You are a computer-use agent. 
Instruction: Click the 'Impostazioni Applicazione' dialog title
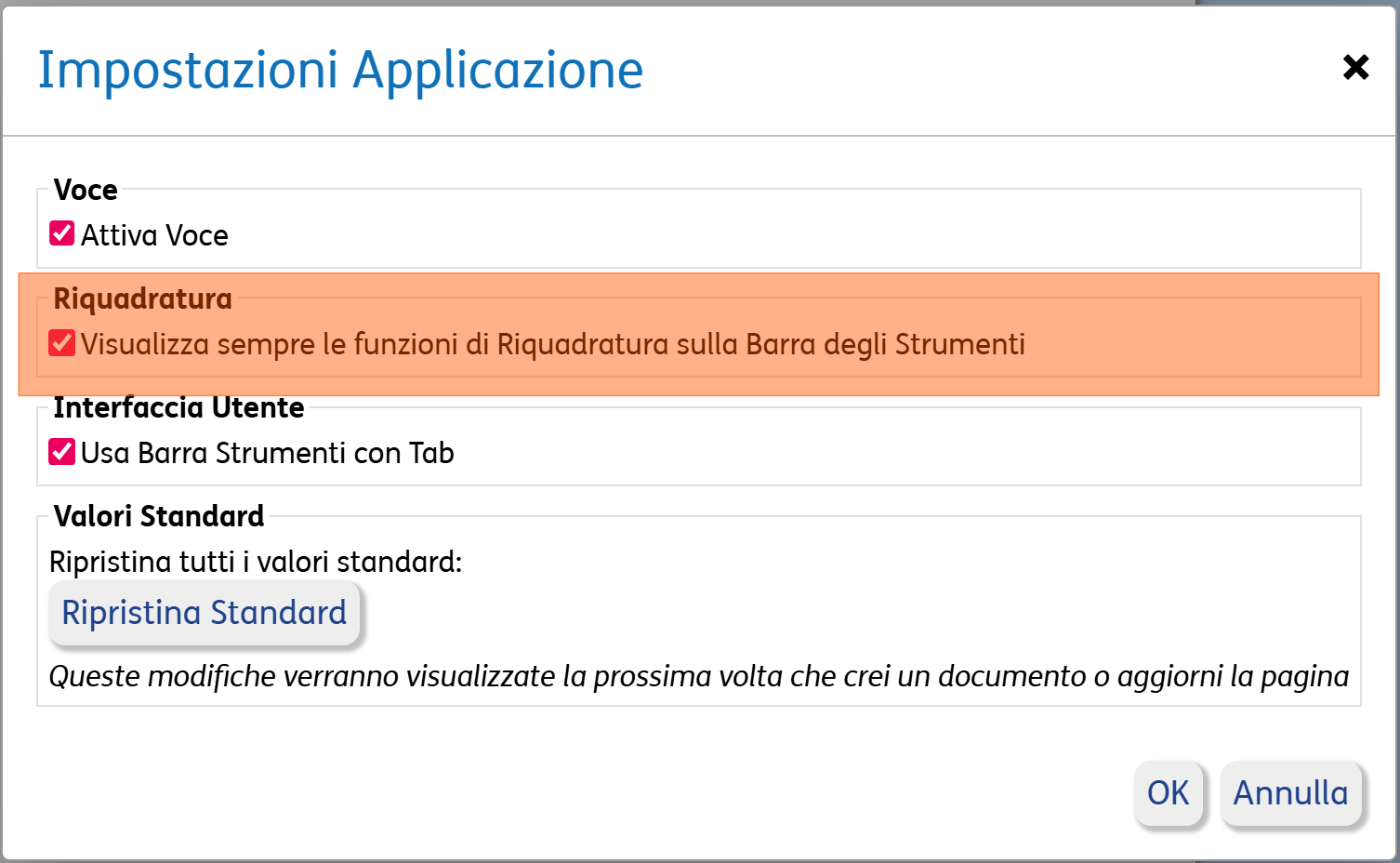click(340, 70)
